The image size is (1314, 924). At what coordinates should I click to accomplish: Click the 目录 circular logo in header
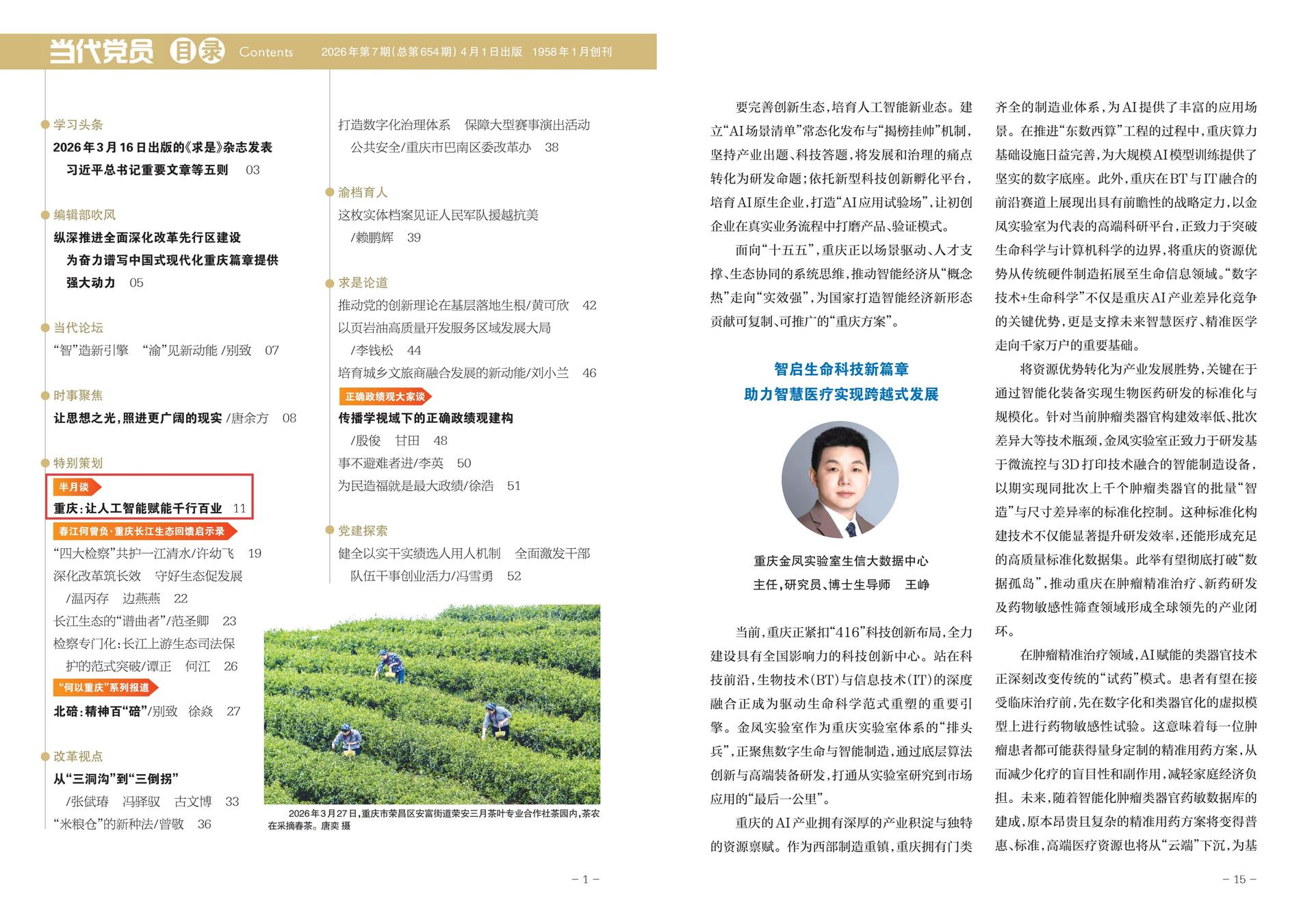197,51
